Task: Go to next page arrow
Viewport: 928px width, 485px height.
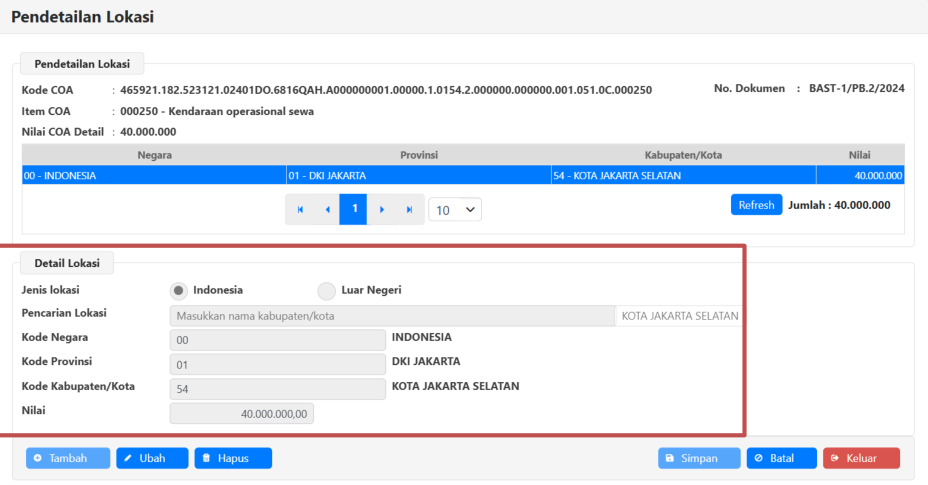Action: tap(381, 210)
